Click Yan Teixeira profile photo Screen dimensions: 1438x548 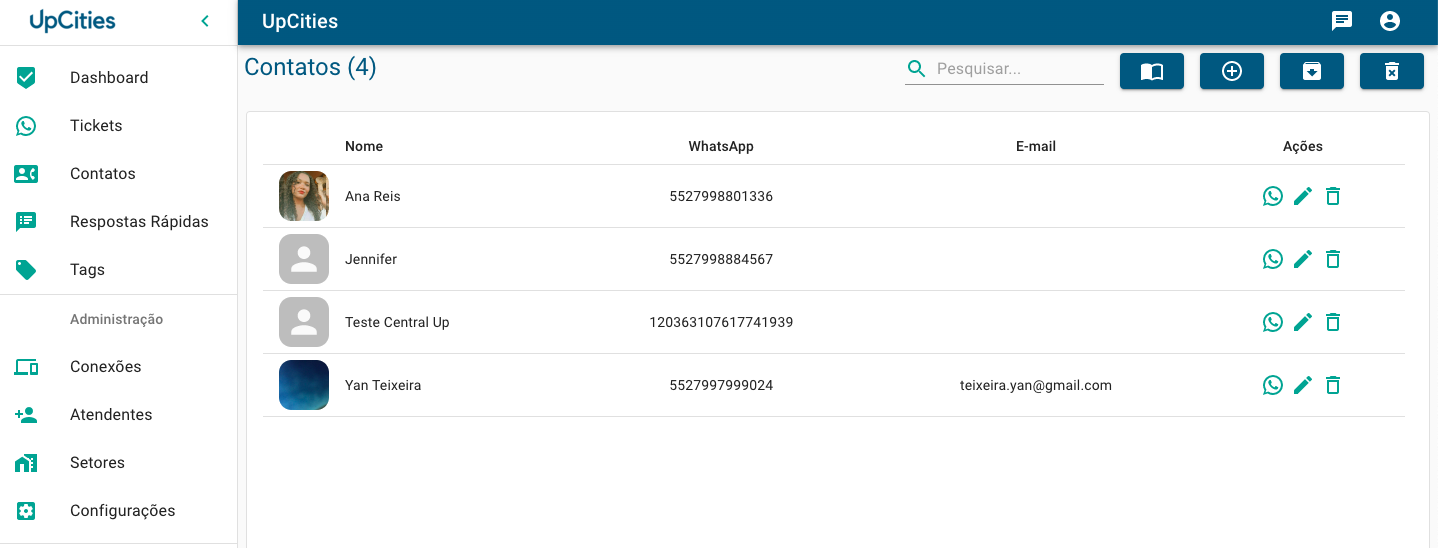click(x=304, y=385)
